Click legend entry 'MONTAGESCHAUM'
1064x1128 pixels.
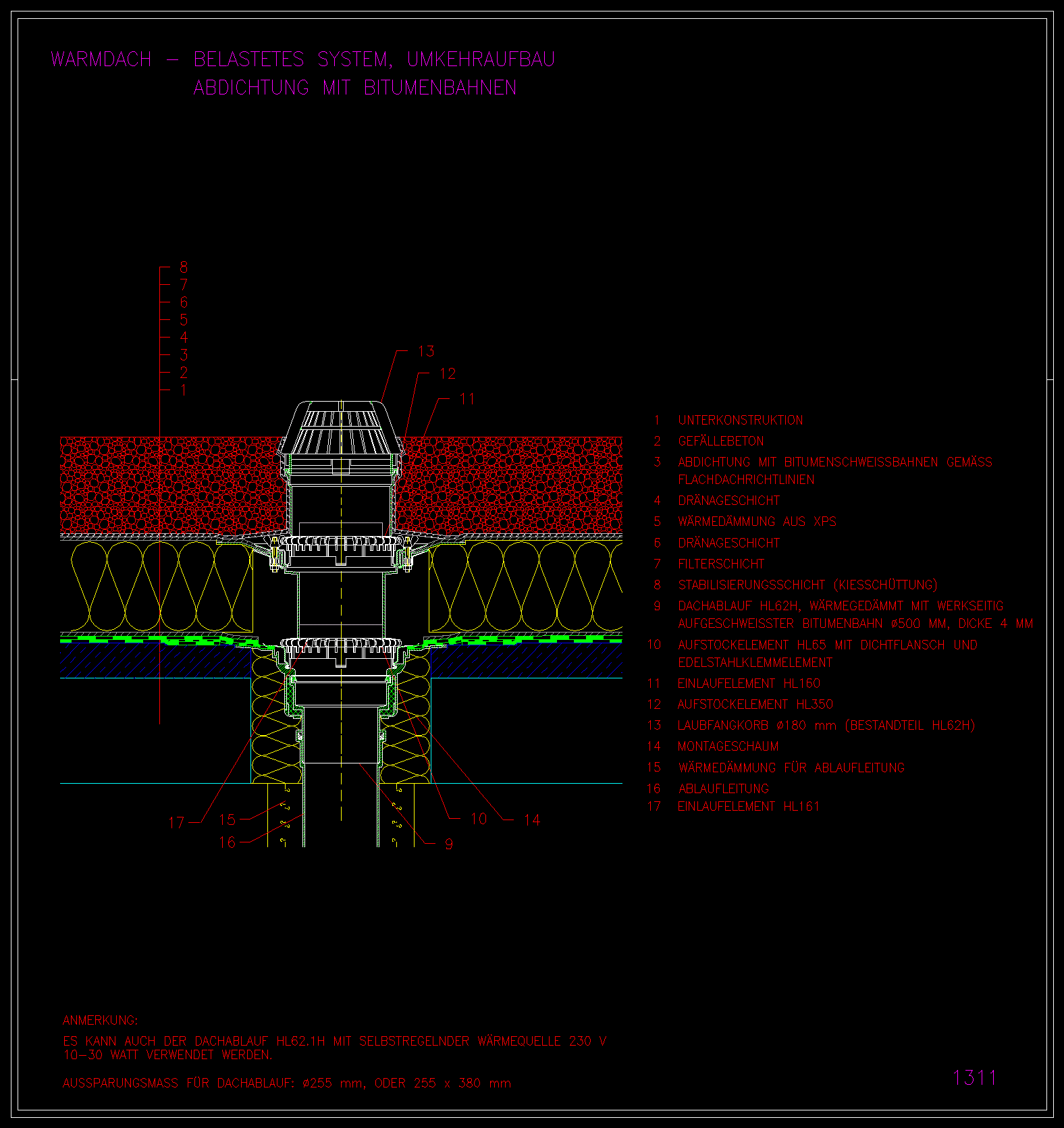tap(728, 746)
